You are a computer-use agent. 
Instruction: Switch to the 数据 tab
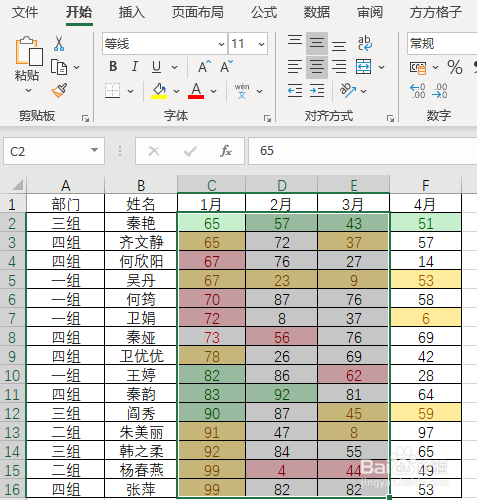317,12
